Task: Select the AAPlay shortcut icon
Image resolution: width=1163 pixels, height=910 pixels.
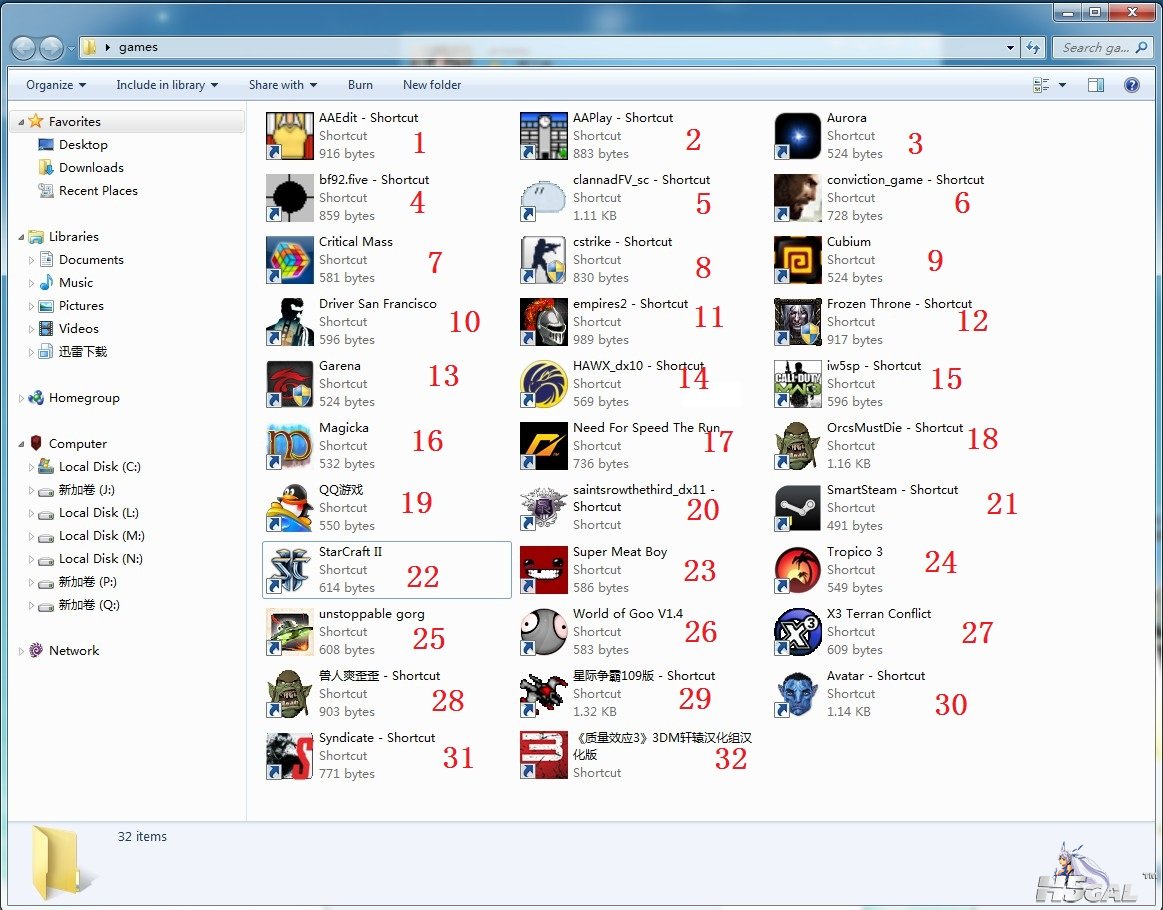Action: (x=544, y=136)
